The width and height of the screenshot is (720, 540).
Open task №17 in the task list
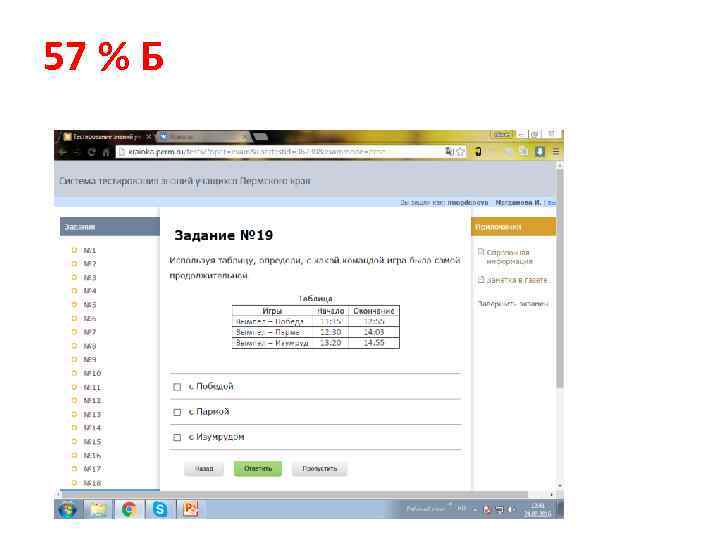click(92, 469)
